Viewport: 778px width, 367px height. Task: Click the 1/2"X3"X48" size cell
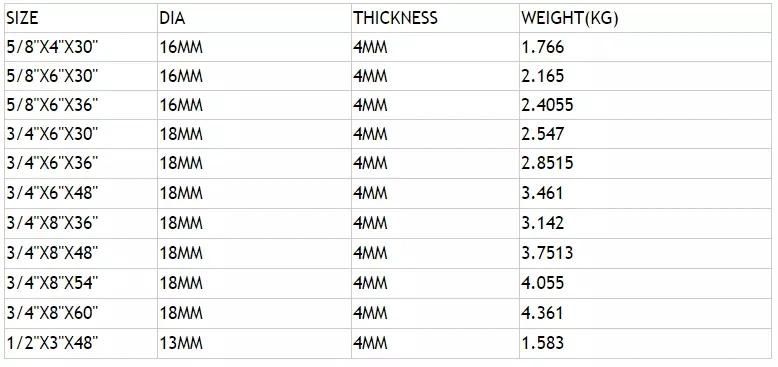click(81, 343)
